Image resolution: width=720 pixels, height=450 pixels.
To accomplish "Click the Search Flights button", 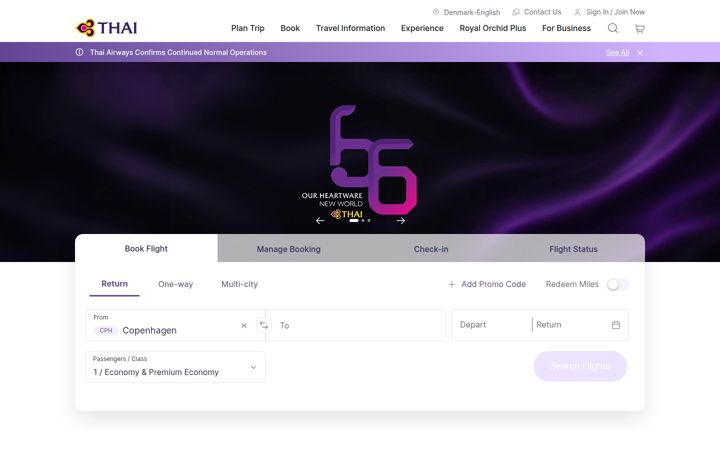I will pos(580,366).
